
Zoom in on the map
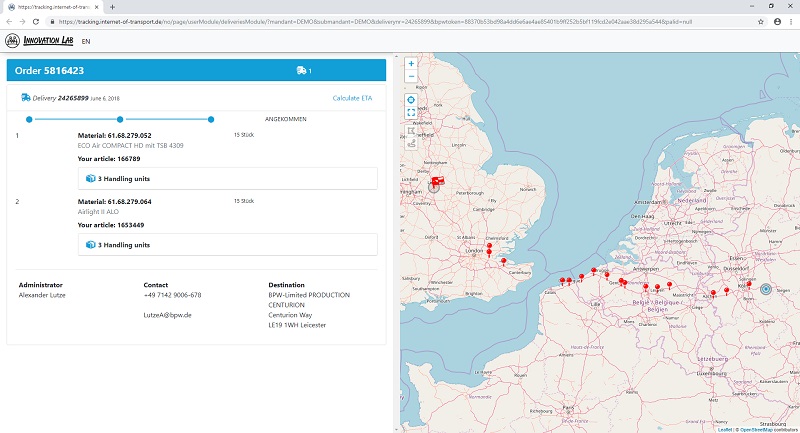tap(411, 64)
